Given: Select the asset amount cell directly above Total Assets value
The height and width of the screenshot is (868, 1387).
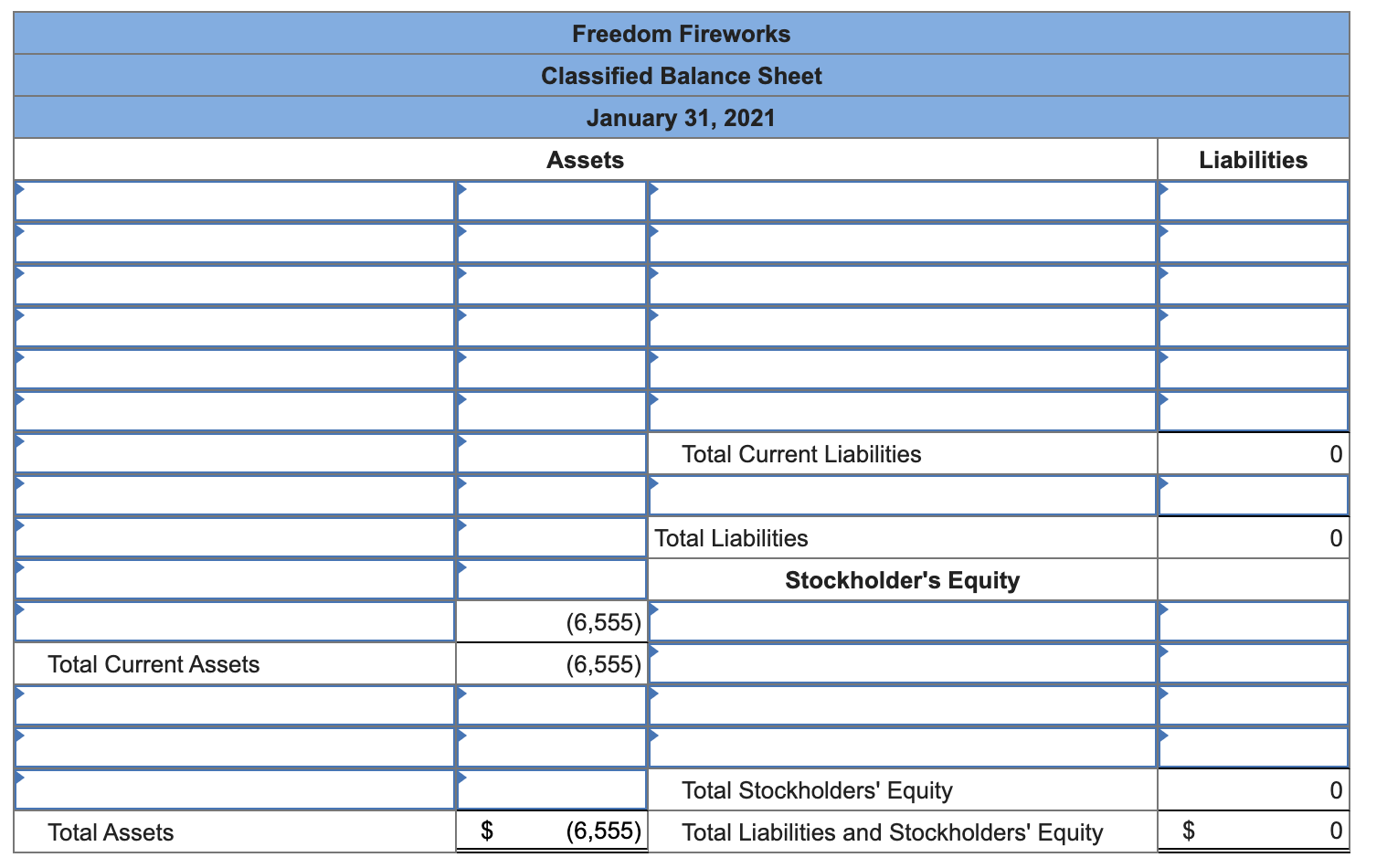Looking at the screenshot, I should pos(552,789).
